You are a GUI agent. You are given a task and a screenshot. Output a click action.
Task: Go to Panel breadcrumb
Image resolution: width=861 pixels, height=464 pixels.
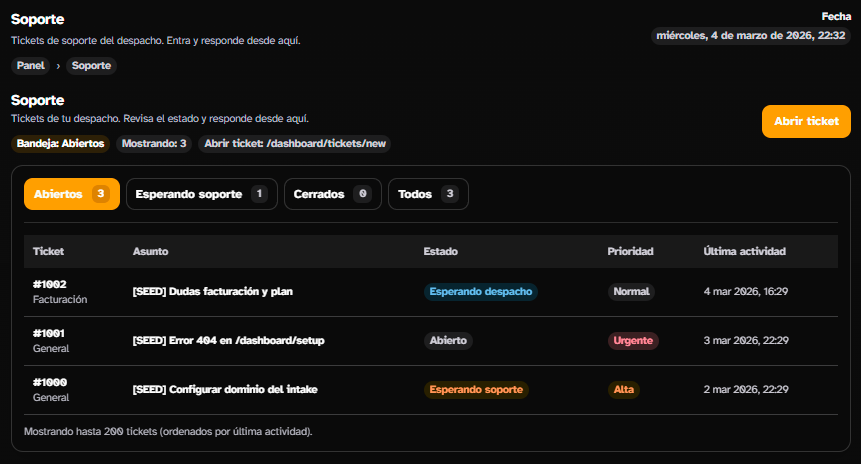coord(31,66)
